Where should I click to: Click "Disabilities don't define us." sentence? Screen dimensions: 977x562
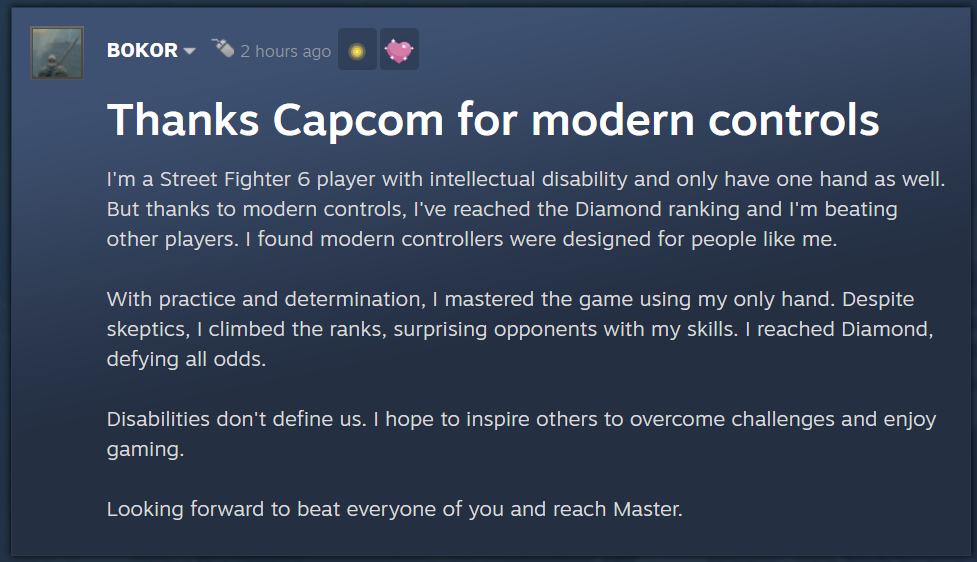(x=236, y=419)
